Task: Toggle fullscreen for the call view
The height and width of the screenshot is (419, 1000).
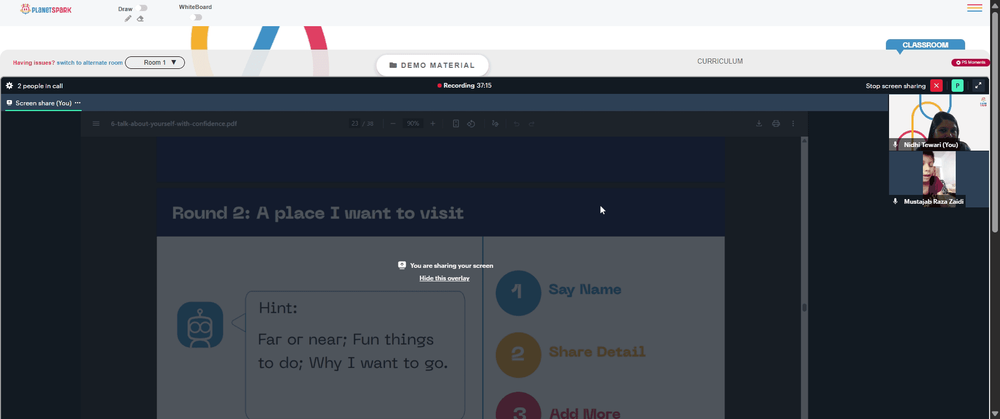Action: click(x=978, y=85)
